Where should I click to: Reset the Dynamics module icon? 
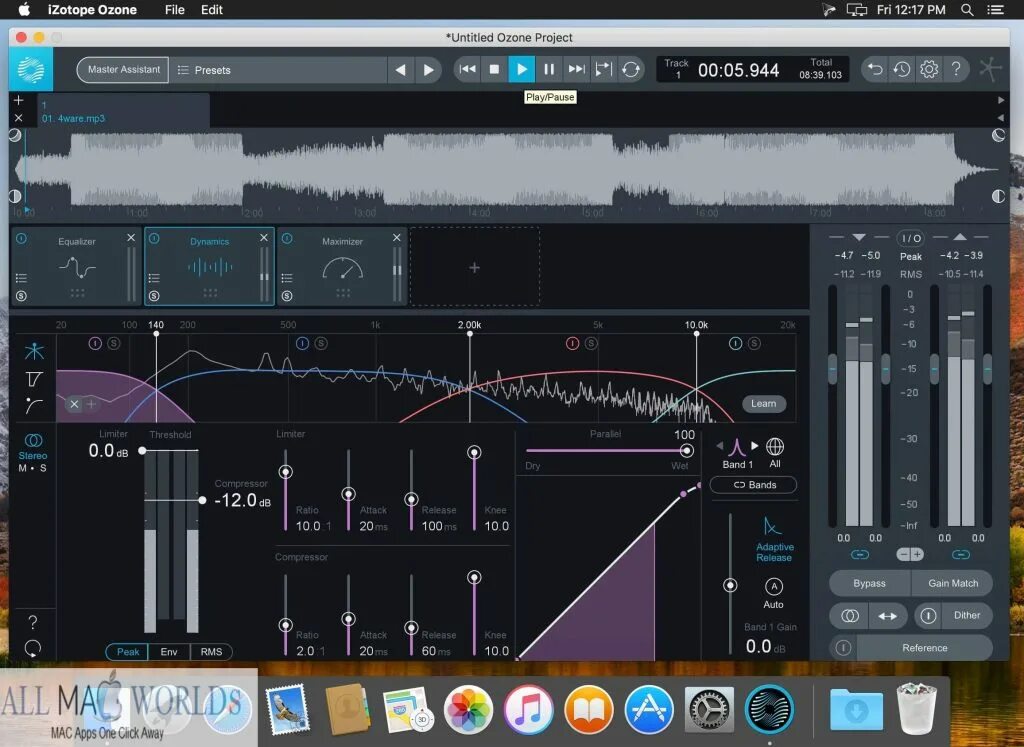(x=33, y=648)
